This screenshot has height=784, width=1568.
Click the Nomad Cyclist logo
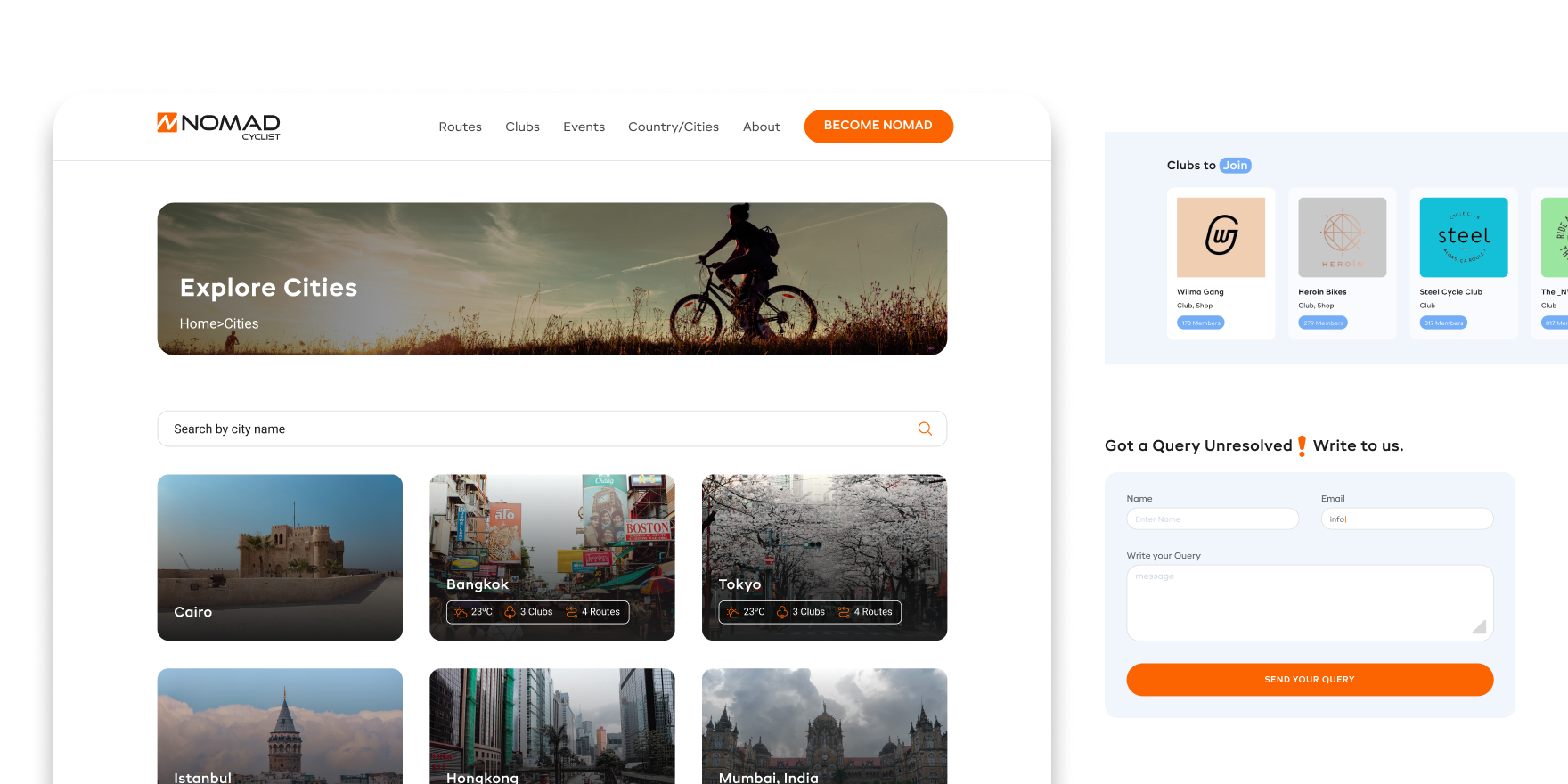tap(218, 126)
